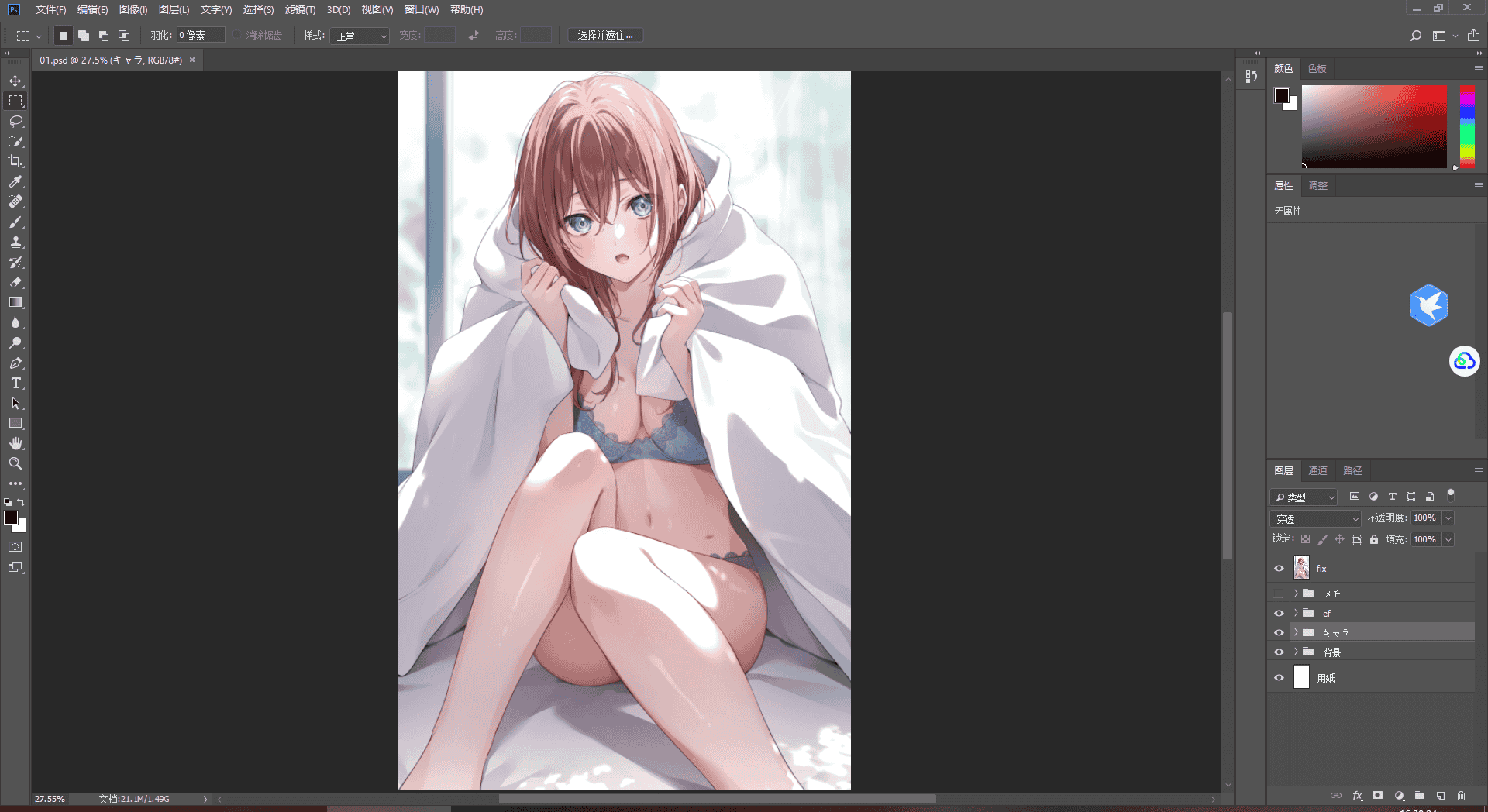The width and height of the screenshot is (1488, 812).
Task: Switch to the 调整 panel tab
Action: click(1317, 185)
